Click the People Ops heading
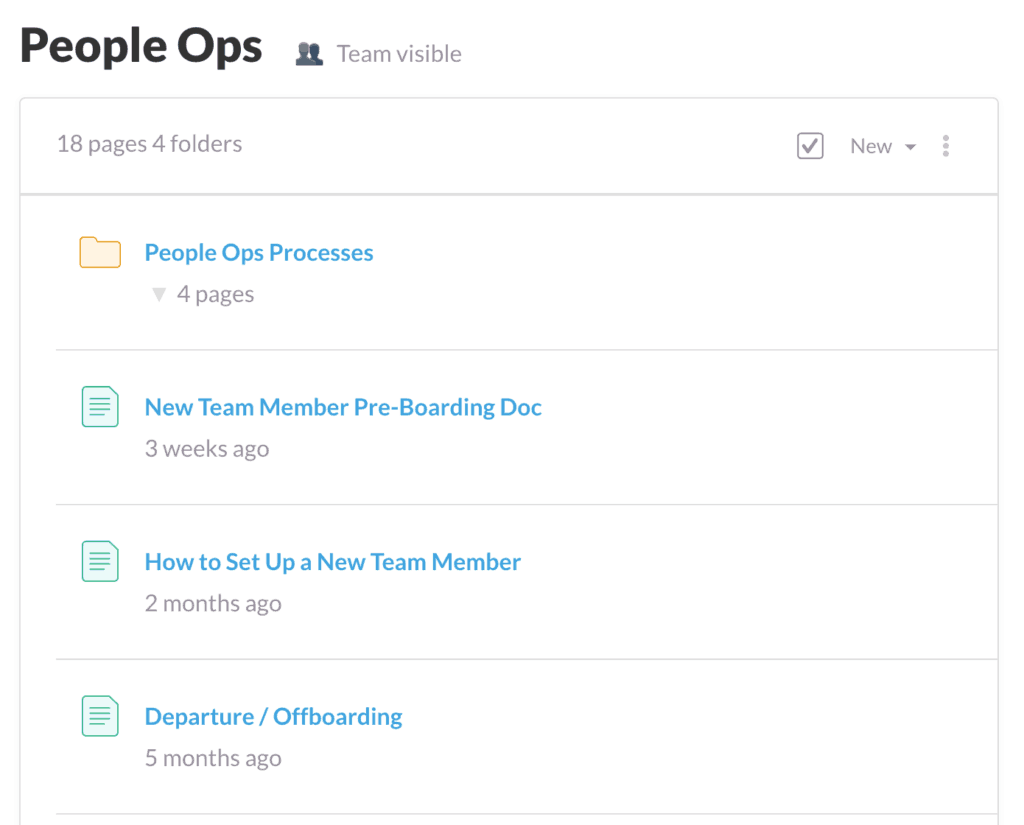The image size is (1024, 825). [x=141, y=47]
